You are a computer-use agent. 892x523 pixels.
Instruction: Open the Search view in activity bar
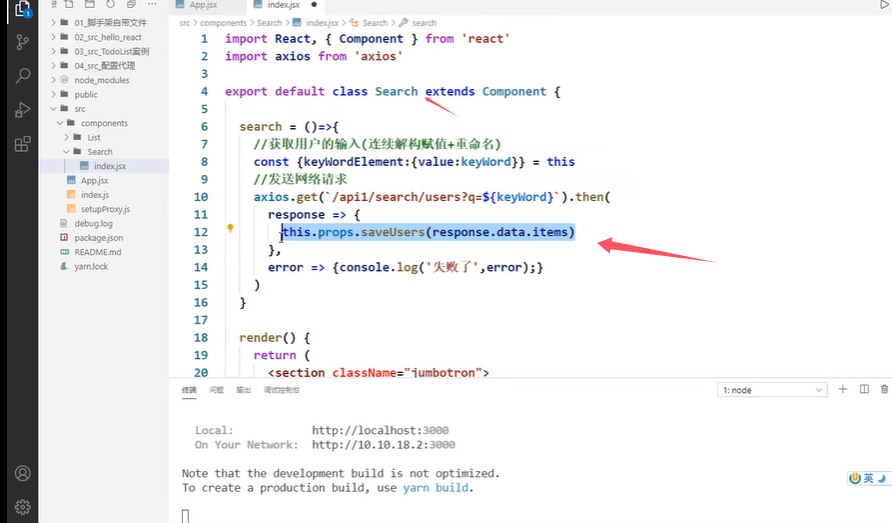(22, 75)
